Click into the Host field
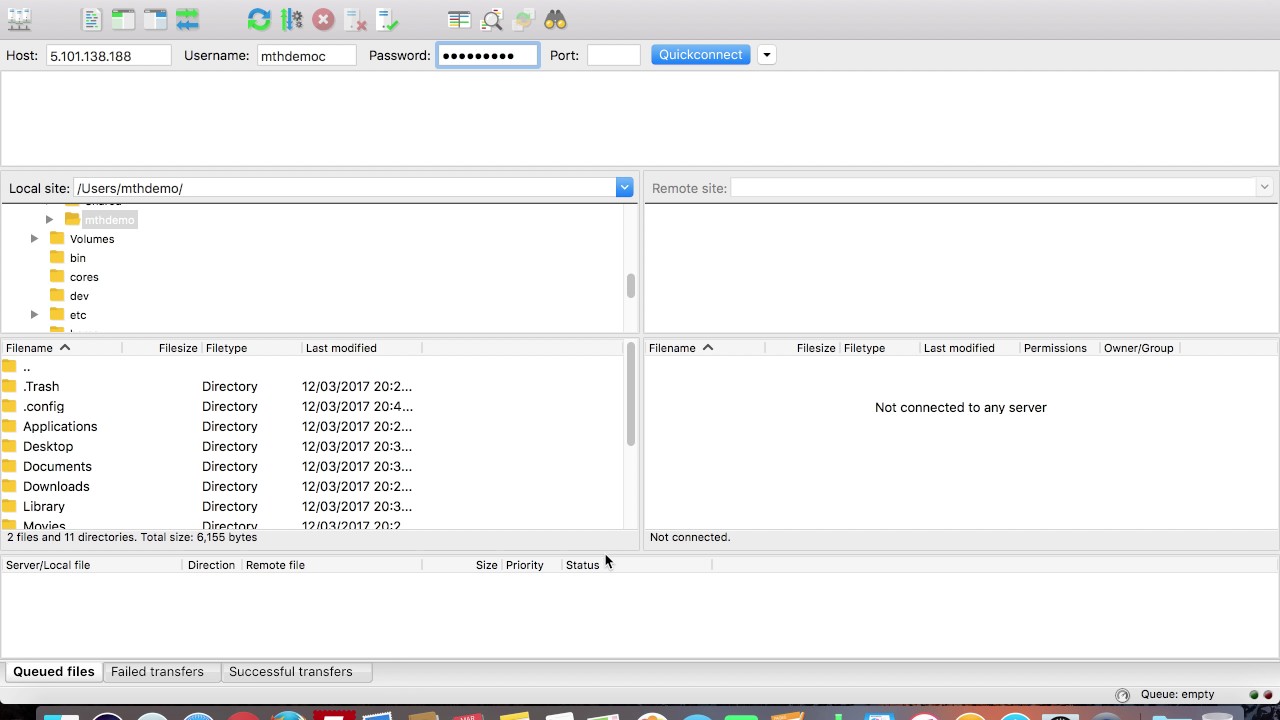This screenshot has width=1280, height=720. 108,56
